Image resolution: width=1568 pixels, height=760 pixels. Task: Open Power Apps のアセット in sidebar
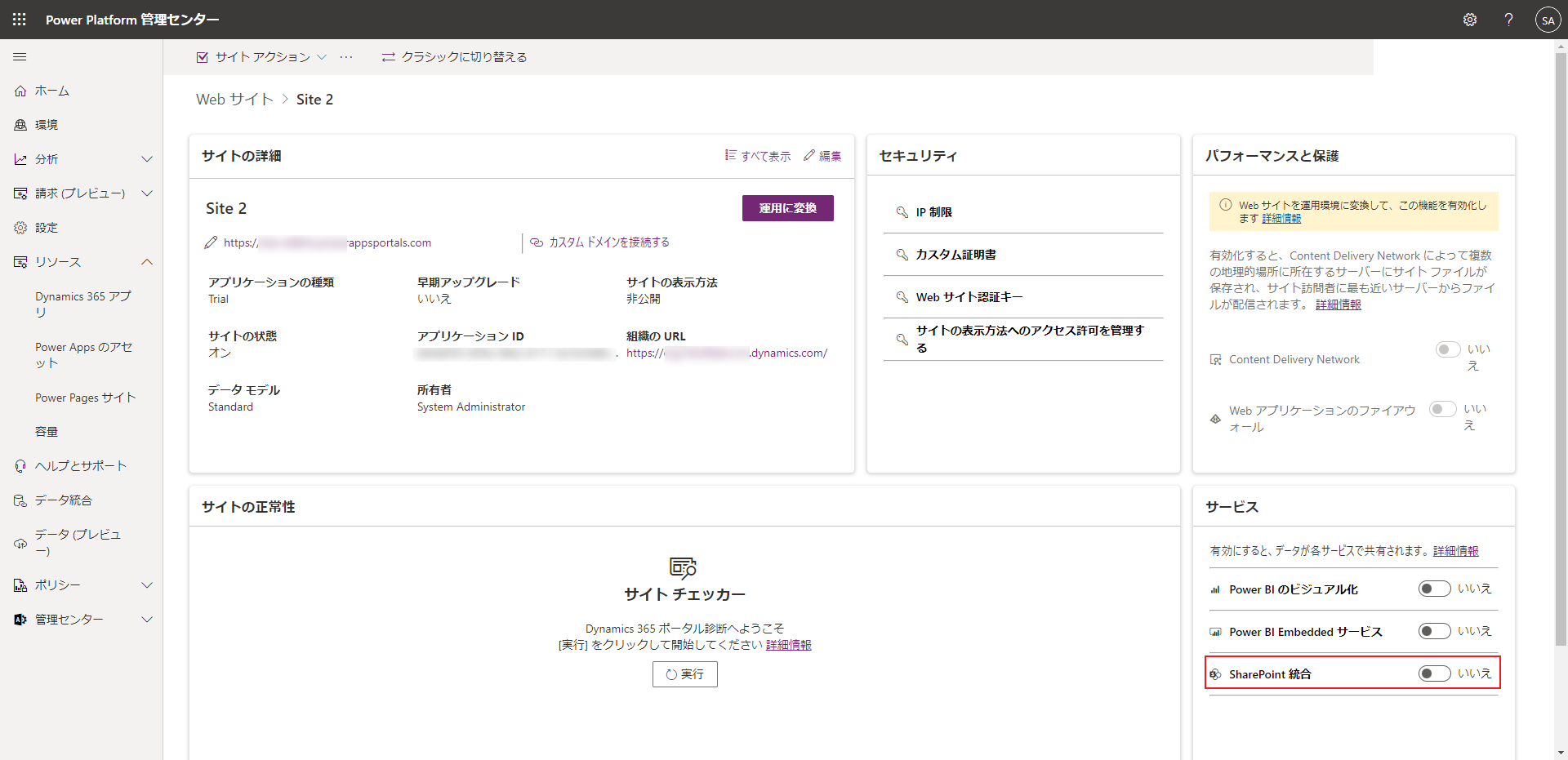[x=82, y=355]
